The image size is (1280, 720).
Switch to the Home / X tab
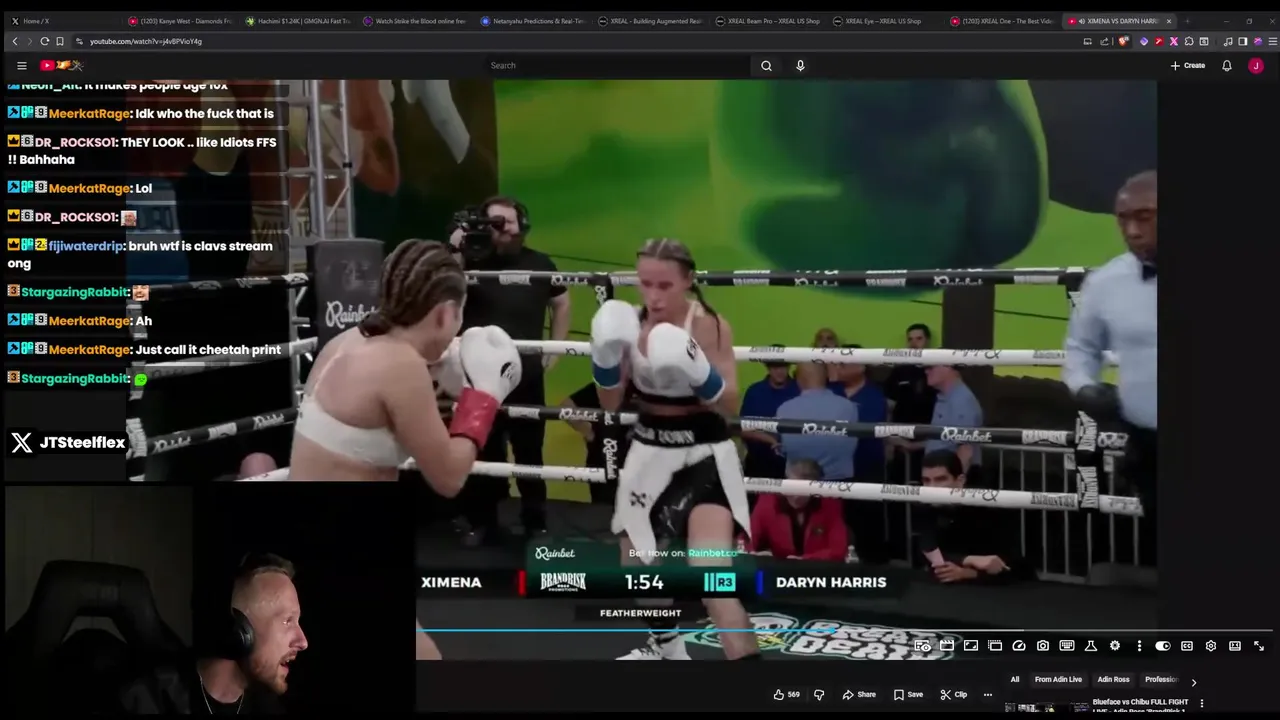60,21
